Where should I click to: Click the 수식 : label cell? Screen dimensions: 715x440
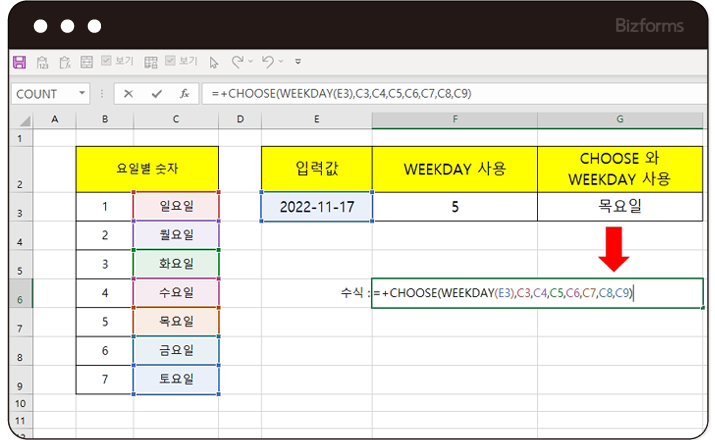316,293
